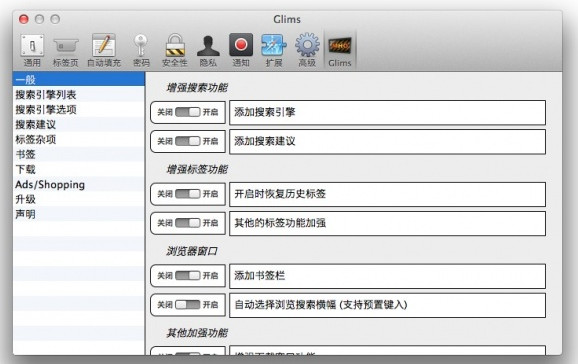Viewport: 578px width, 364px height.
Task: Click the 增强标签功能 section heading
Action: [x=197, y=170]
